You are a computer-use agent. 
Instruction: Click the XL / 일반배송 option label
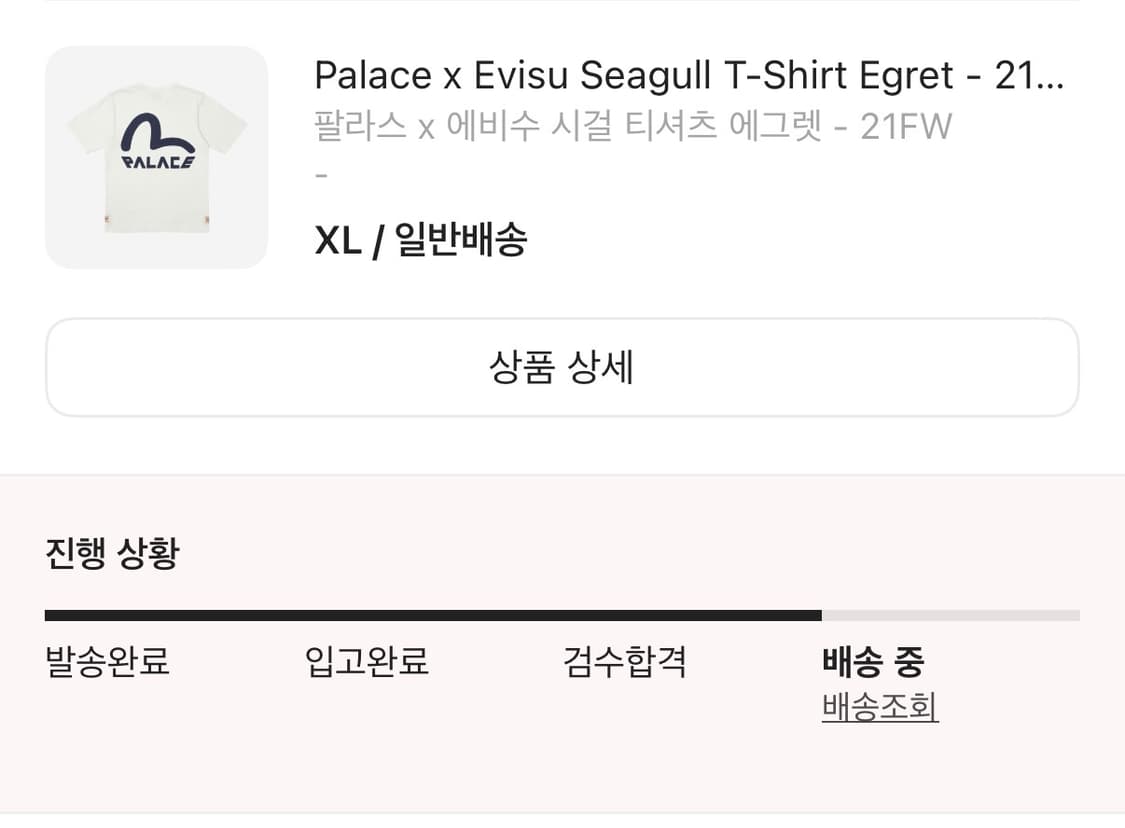click(422, 240)
